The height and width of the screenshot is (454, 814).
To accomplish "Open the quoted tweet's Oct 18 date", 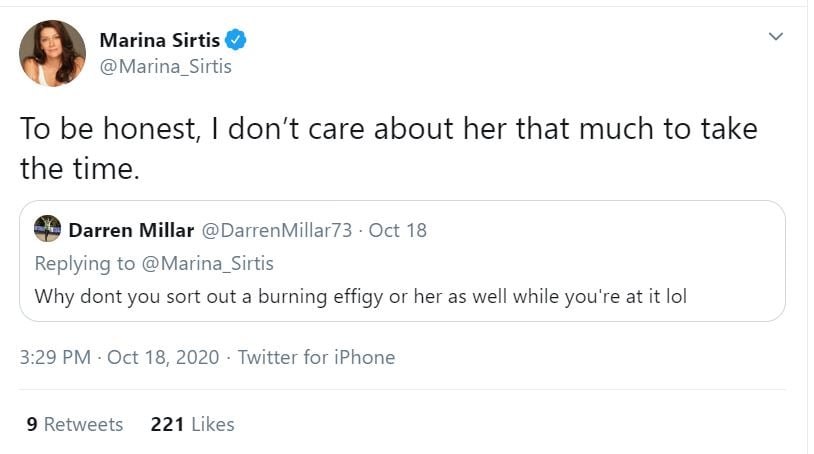I will 398,230.
